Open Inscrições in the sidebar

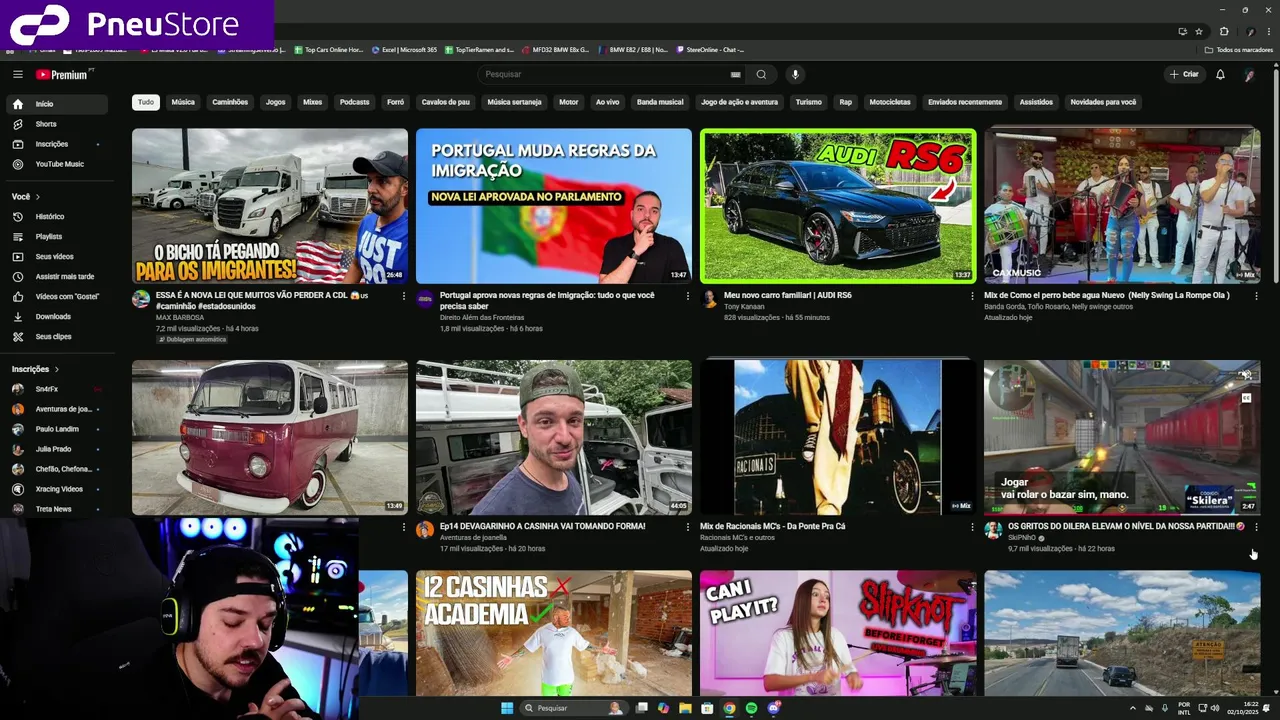tap(56, 144)
